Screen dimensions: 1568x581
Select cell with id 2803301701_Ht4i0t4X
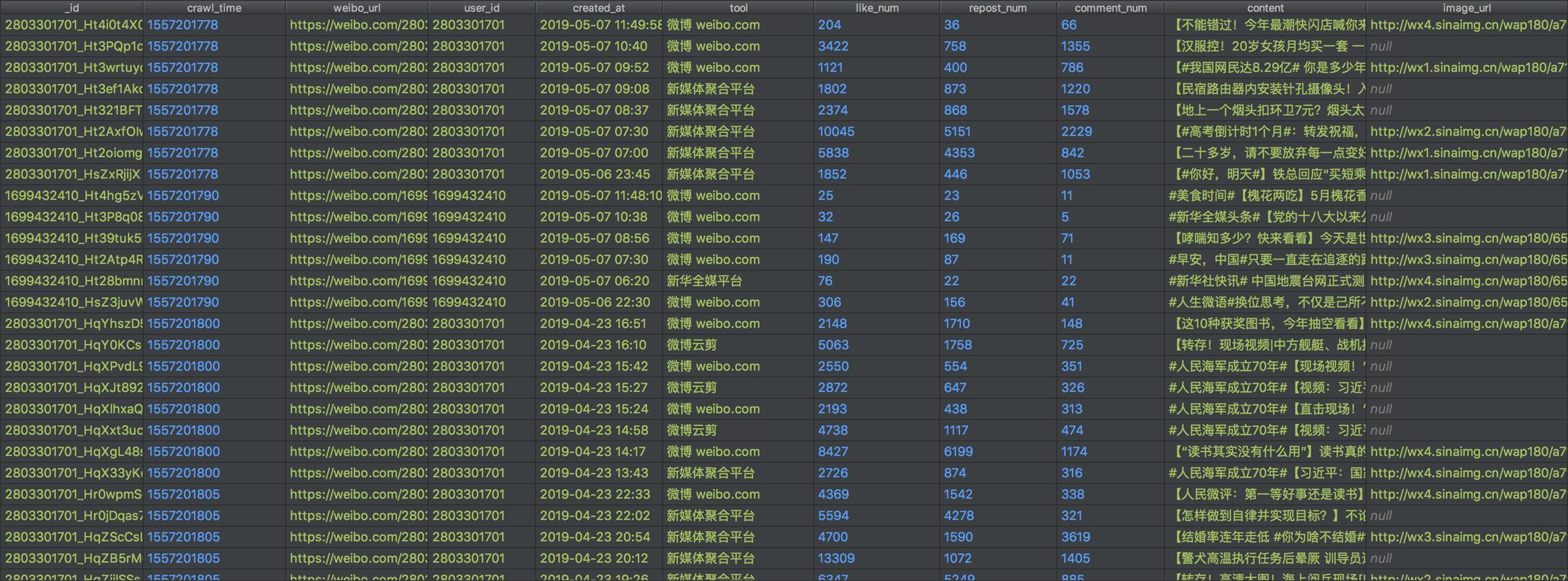(71, 25)
